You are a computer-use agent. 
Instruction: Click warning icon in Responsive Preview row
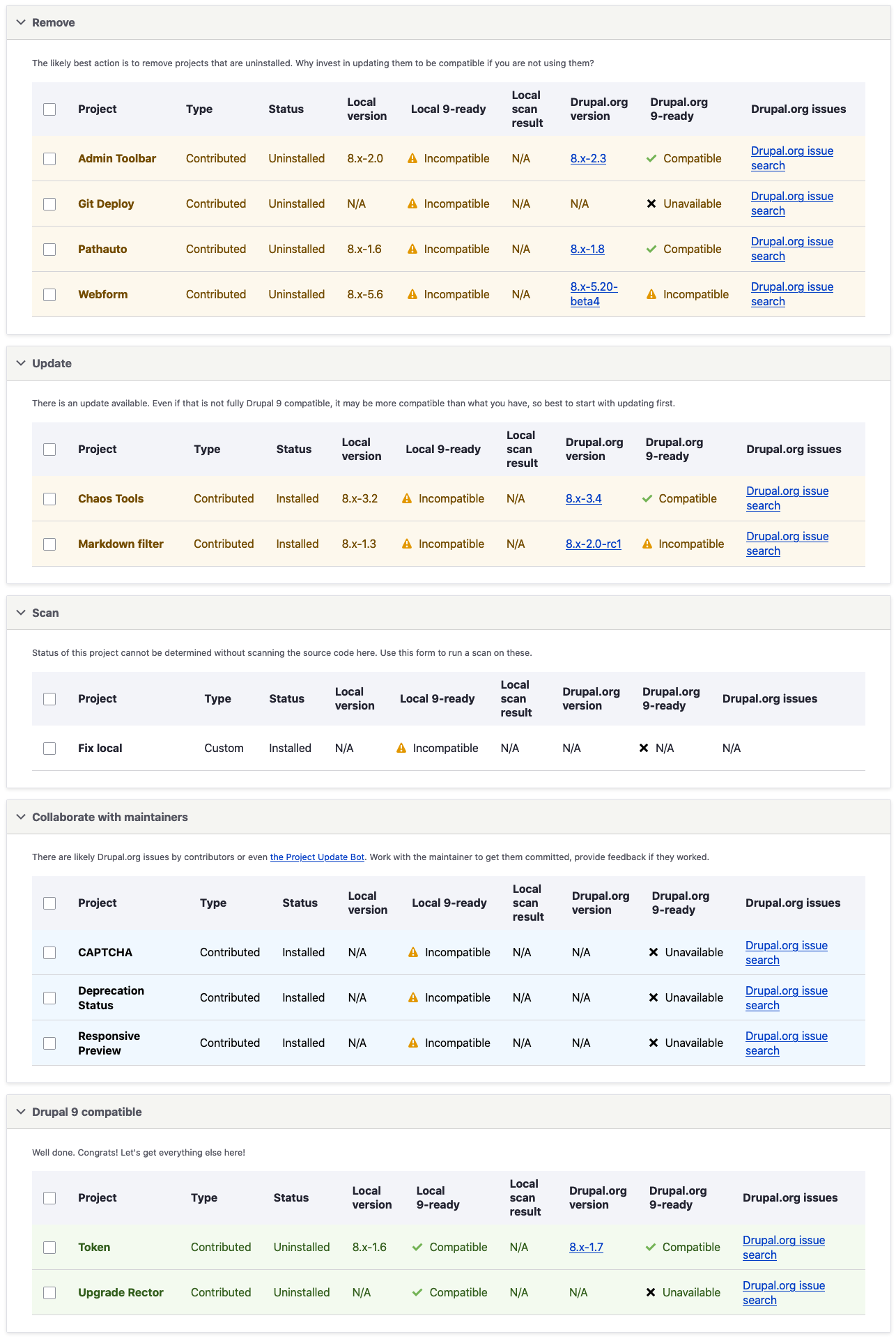click(x=413, y=1043)
